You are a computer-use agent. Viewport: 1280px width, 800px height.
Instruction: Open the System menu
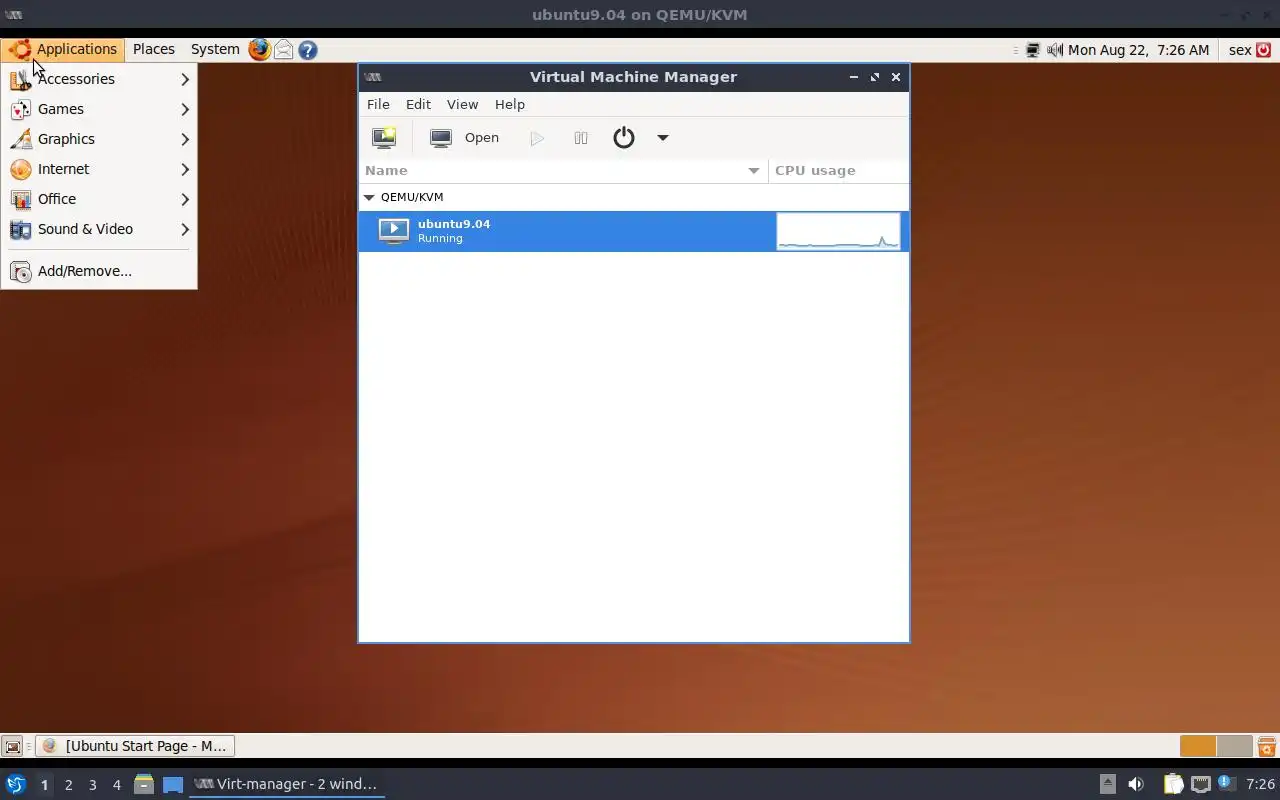[x=215, y=49]
